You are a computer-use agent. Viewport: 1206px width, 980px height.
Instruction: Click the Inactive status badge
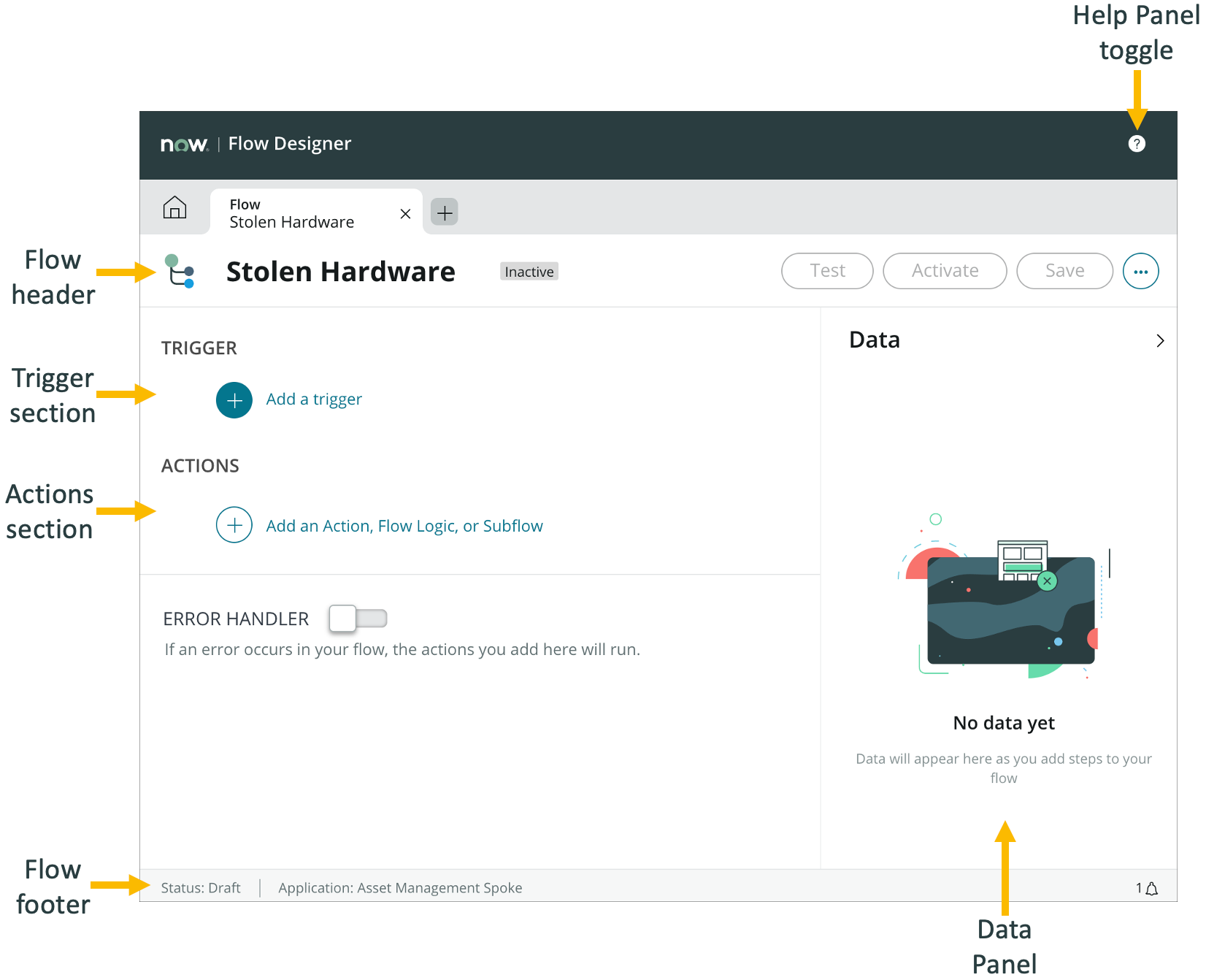(529, 271)
